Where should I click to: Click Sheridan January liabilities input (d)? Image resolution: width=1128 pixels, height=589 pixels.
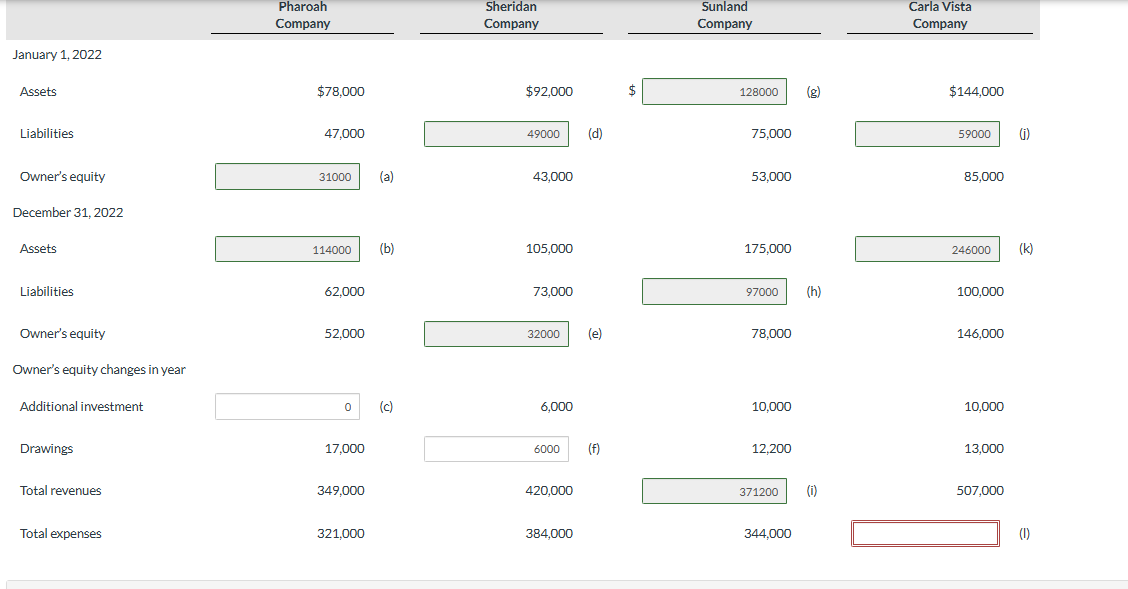(496, 134)
